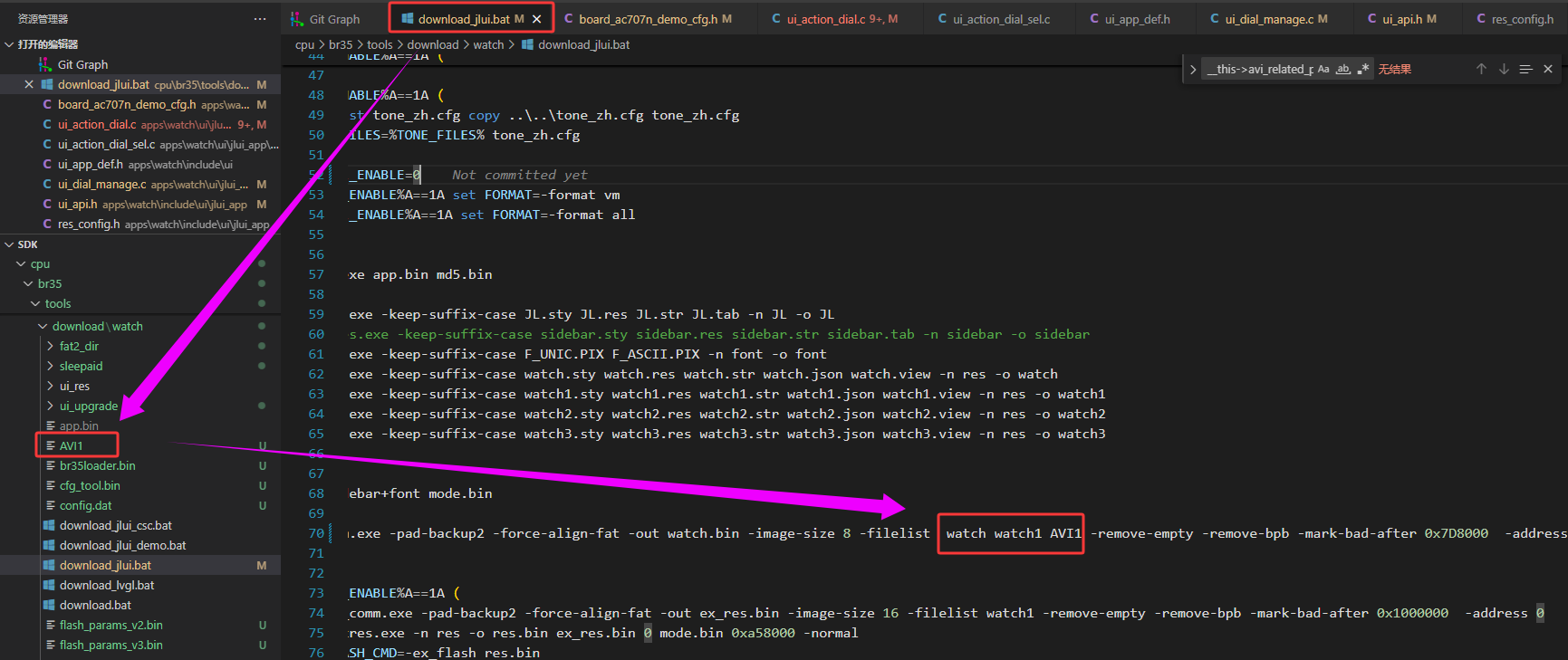Toggle match case in find widget

1323,69
